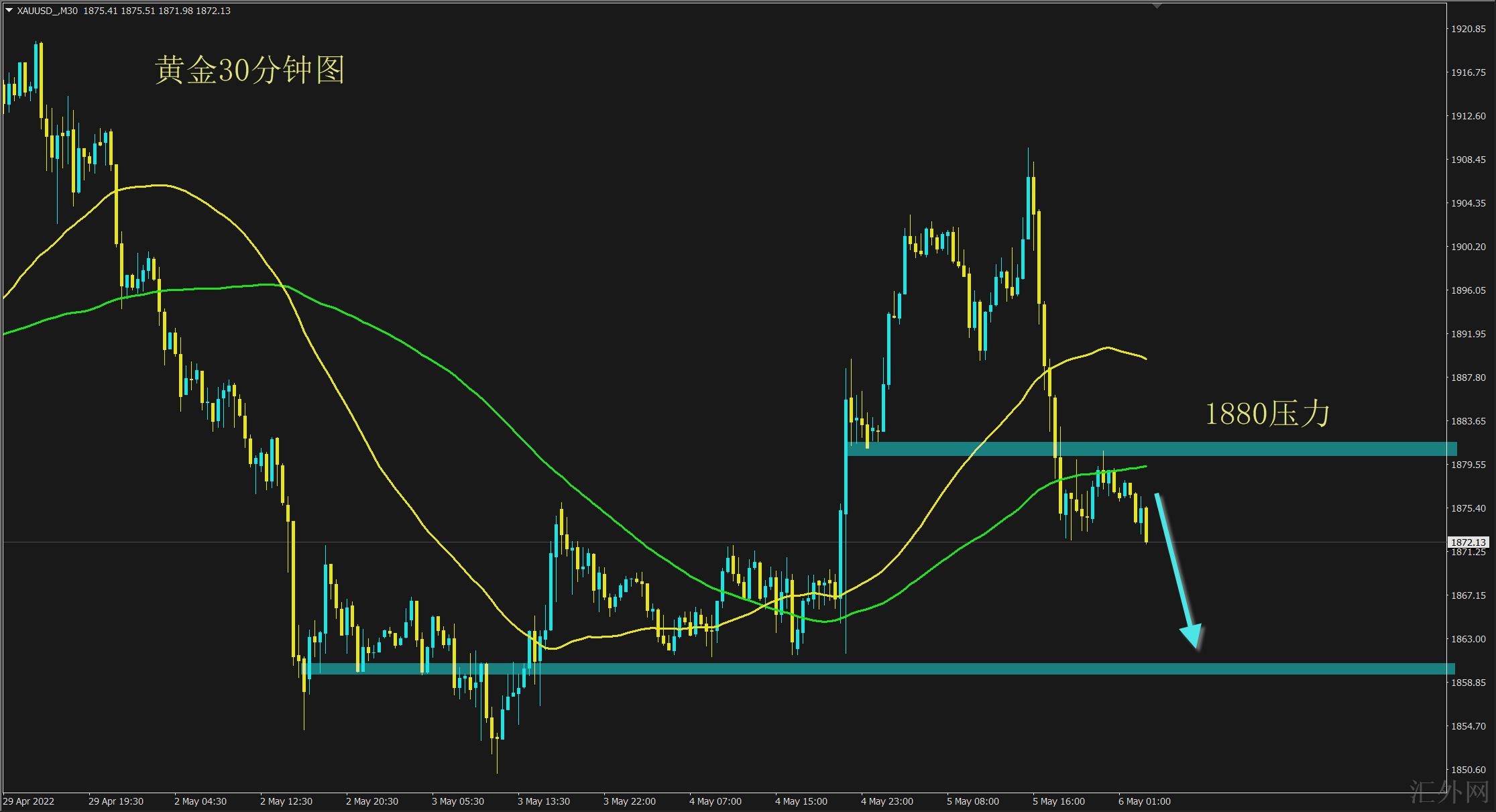Click the 29 Apr 2022 date label
Image resolution: width=1496 pixels, height=812 pixels.
click(x=29, y=801)
